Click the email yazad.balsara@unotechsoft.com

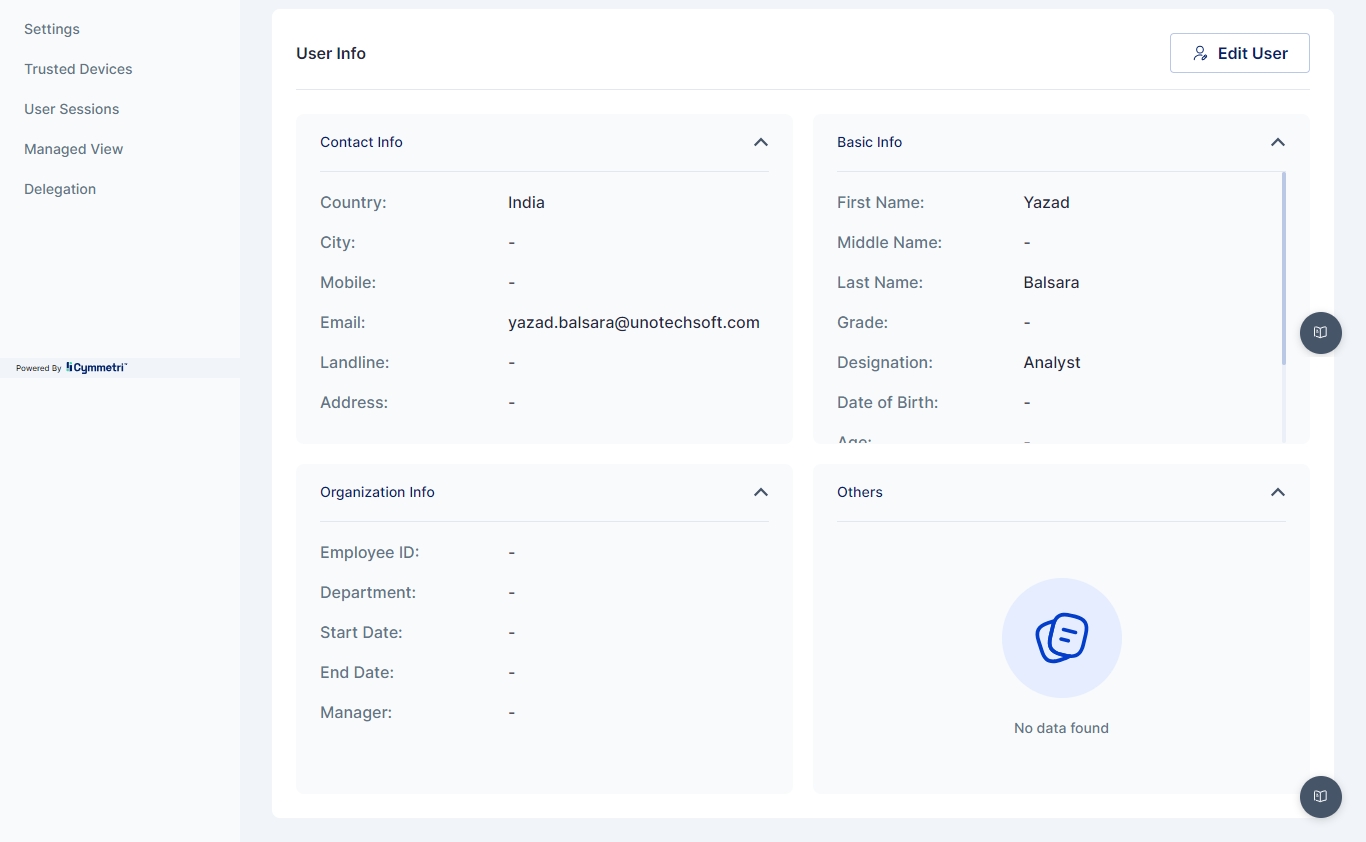pyautogui.click(x=633, y=322)
